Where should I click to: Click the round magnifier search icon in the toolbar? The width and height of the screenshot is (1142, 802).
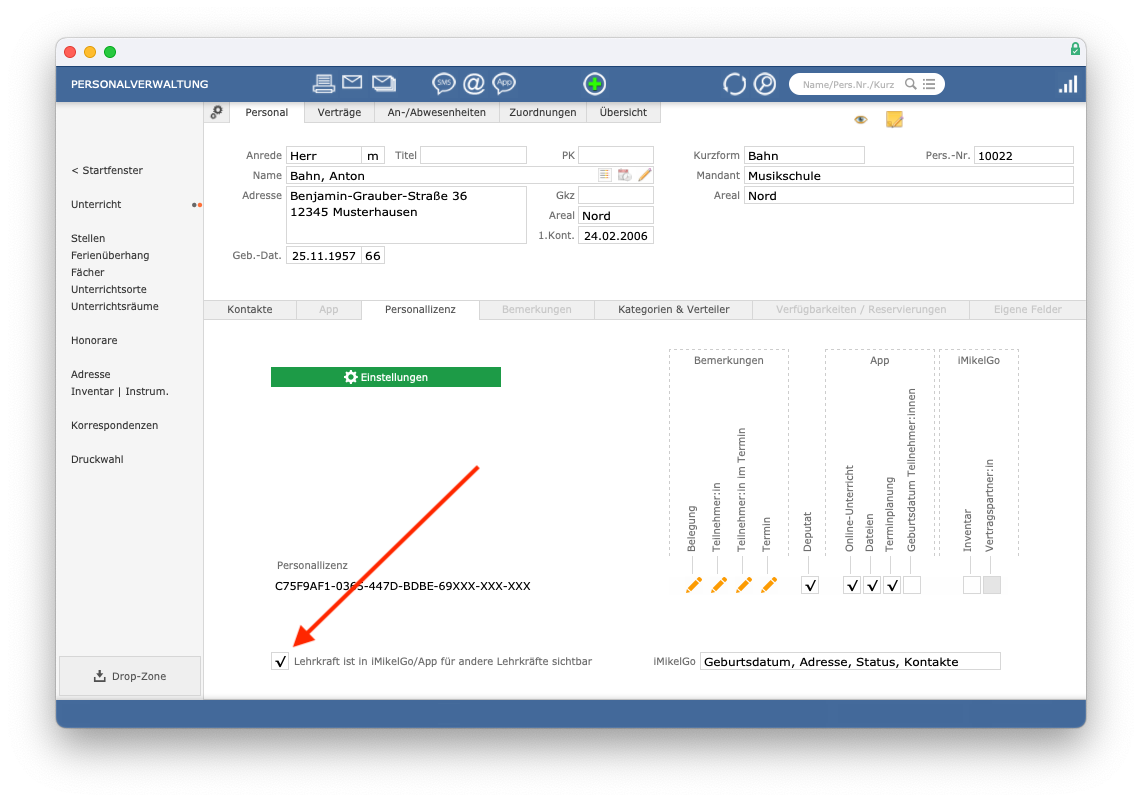coord(765,84)
